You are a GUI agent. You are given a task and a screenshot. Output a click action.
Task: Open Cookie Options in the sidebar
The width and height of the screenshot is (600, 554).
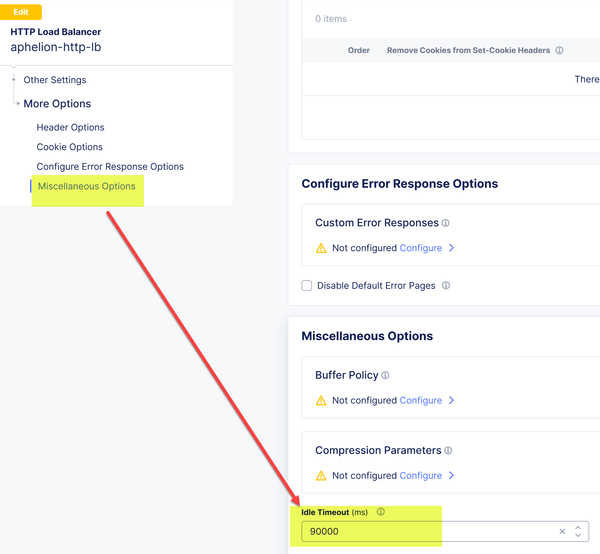(x=70, y=147)
